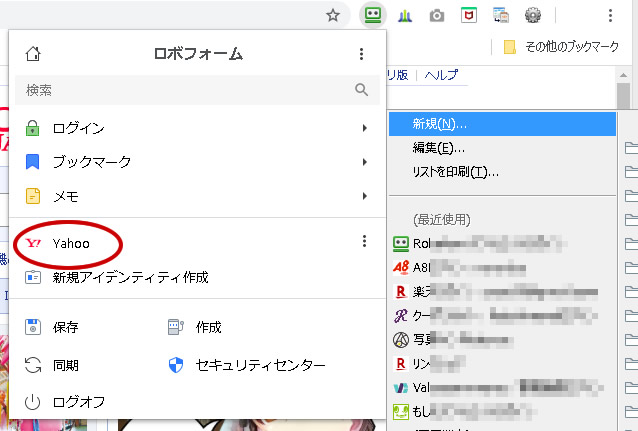The image size is (638, 431).
Task: Open the recent リン login entry
Action: (x=503, y=363)
